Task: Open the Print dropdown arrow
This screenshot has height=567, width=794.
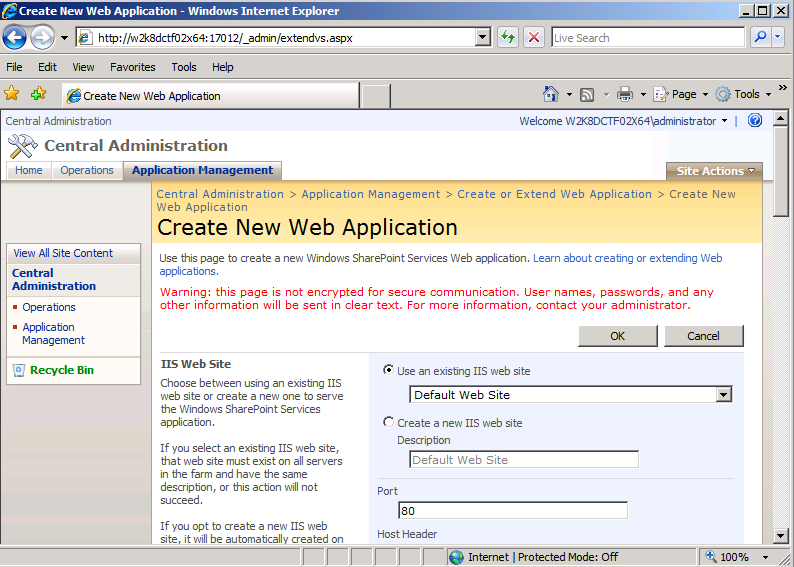Action: (644, 95)
